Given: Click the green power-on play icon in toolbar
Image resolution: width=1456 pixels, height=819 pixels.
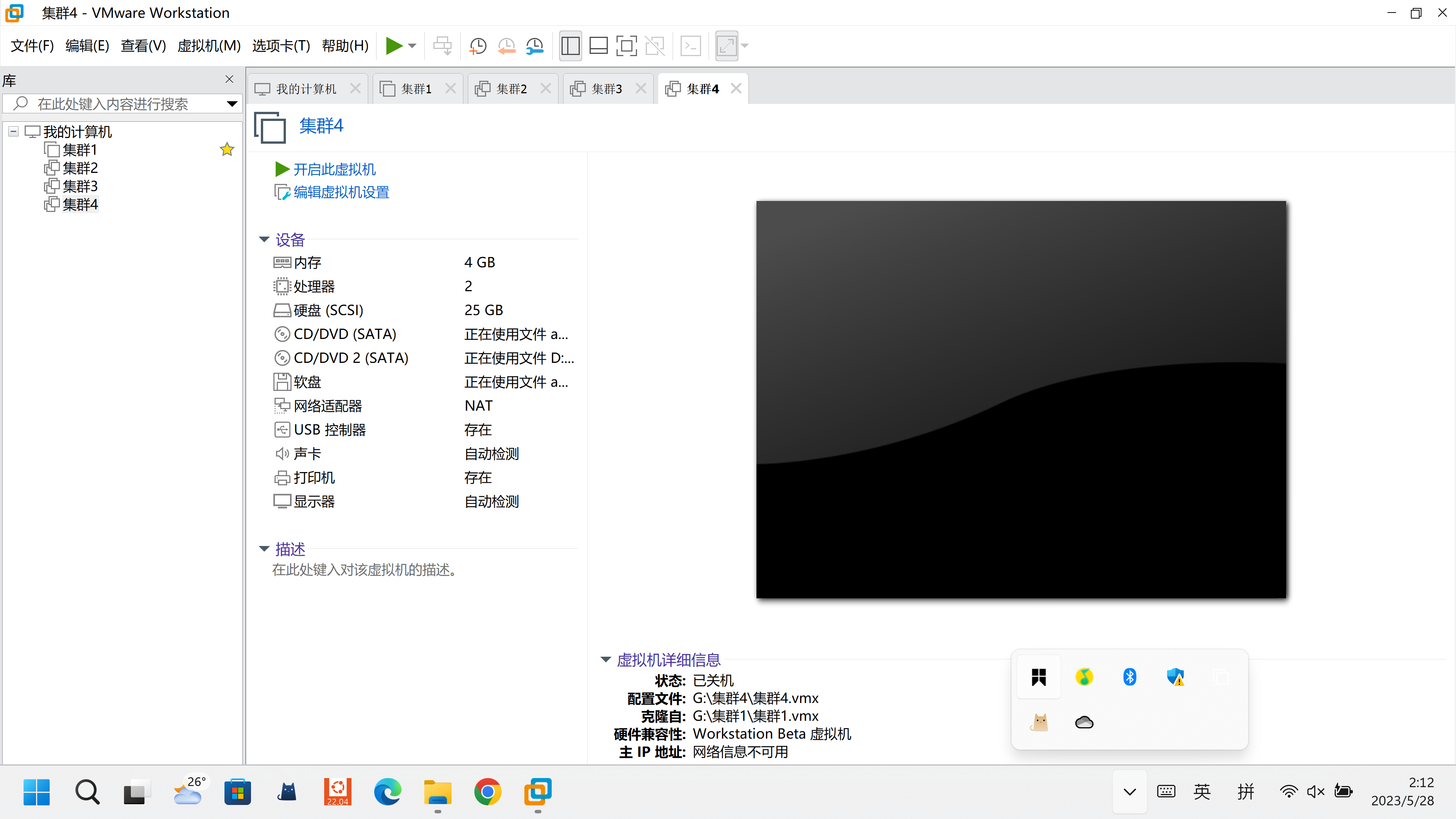Looking at the screenshot, I should (x=394, y=45).
